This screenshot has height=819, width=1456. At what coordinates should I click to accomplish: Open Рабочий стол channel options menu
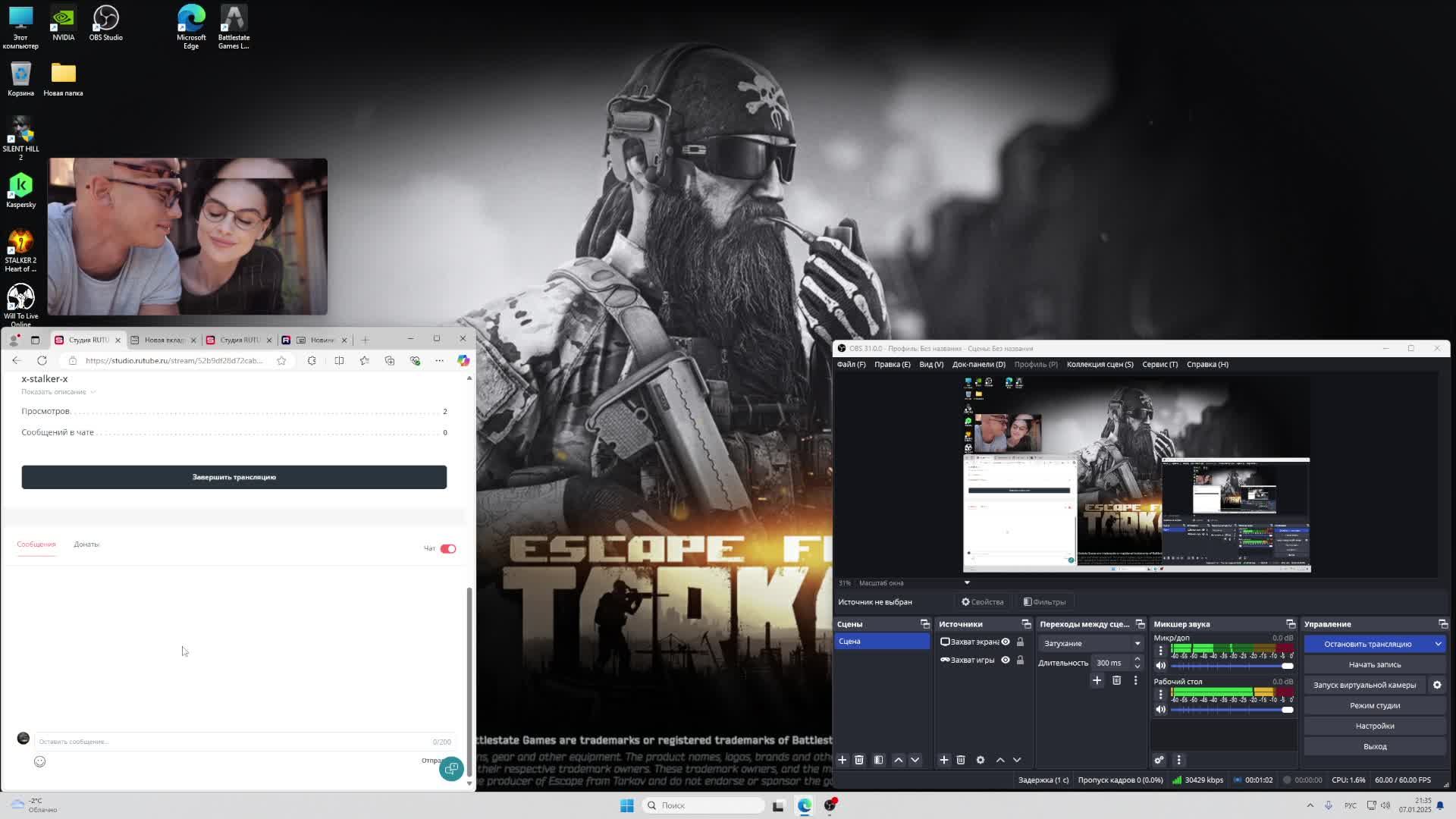pyautogui.click(x=1160, y=694)
